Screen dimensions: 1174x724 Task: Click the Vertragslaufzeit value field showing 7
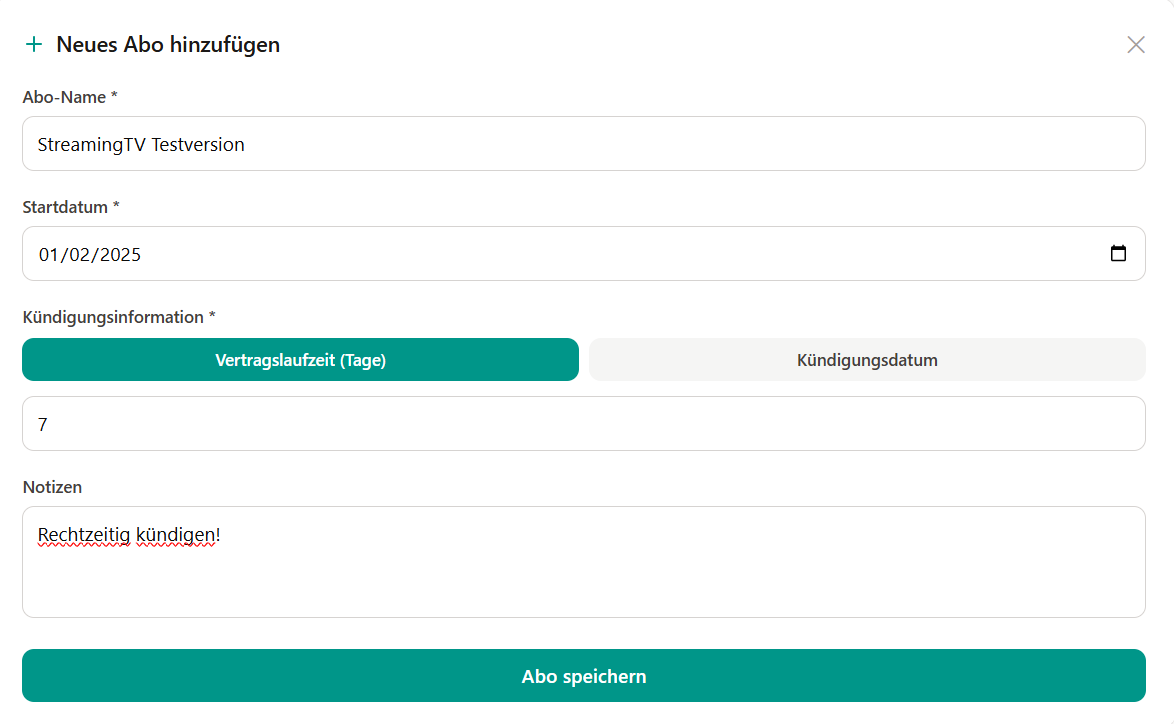[584, 423]
